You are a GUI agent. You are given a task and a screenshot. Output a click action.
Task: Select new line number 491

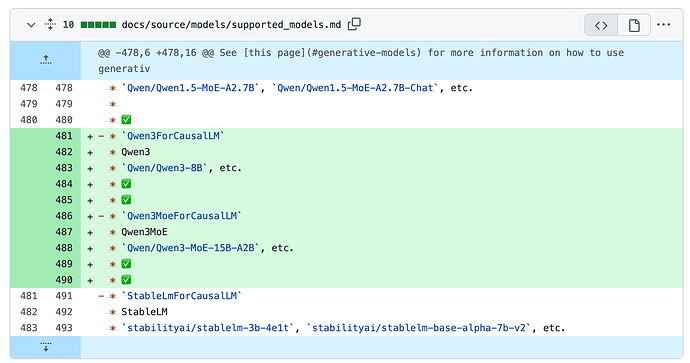(x=64, y=296)
